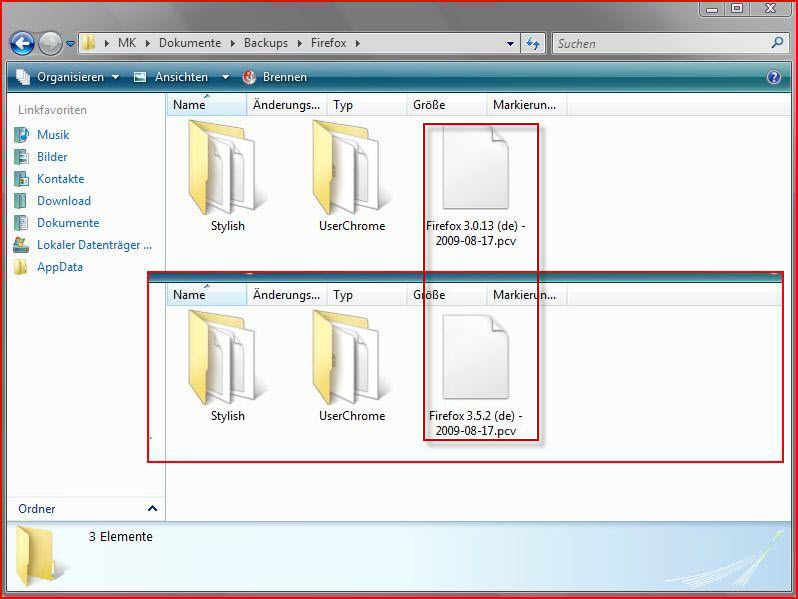Expand the Ordner folder pane chevron
The image size is (798, 599).
pyautogui.click(x=152, y=508)
